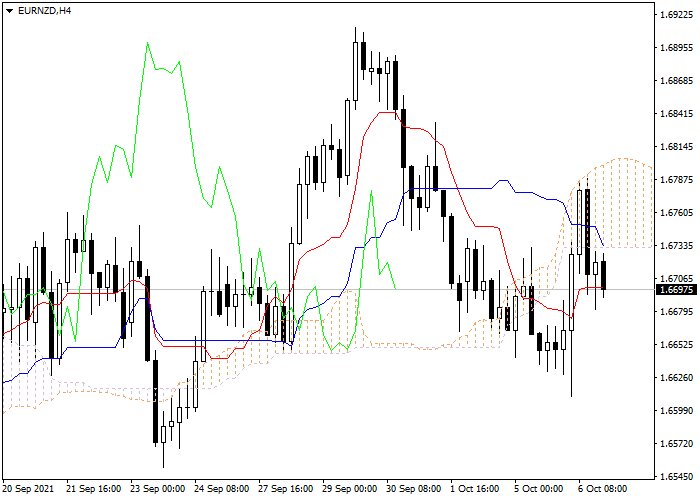Select the 1.66795 price label
Image resolution: width=700 pixels, height=500 pixels.
pyautogui.click(x=677, y=311)
